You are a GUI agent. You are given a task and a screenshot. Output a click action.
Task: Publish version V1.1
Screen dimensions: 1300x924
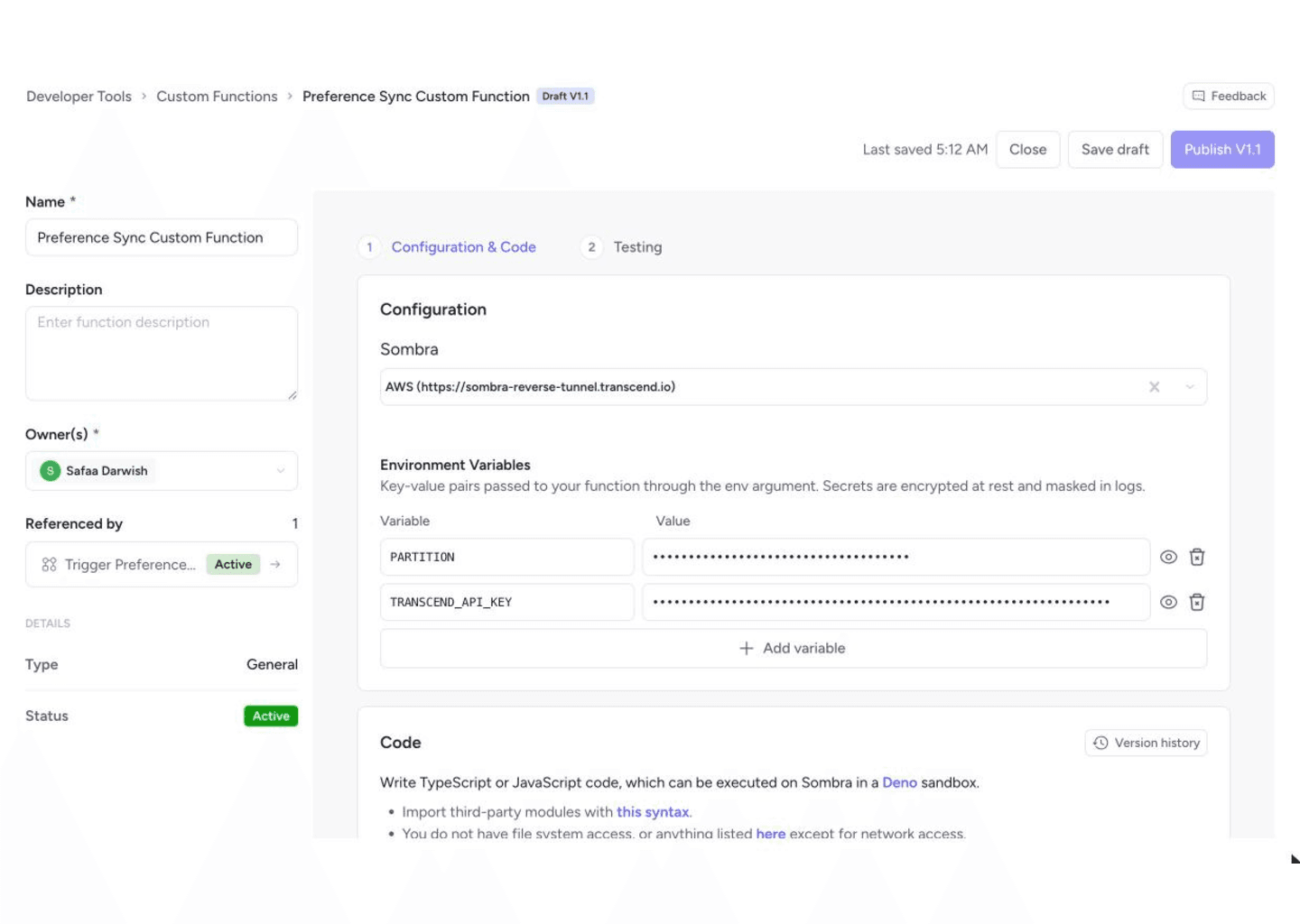tap(1222, 150)
